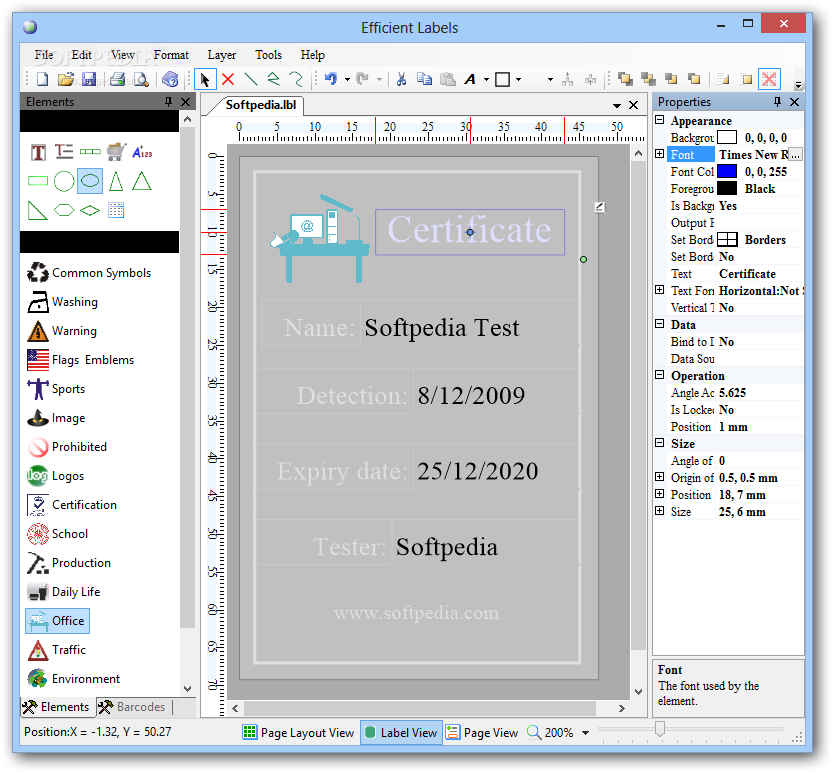Select the Text element tool
This screenshot has height=773, width=833.
coord(38,152)
